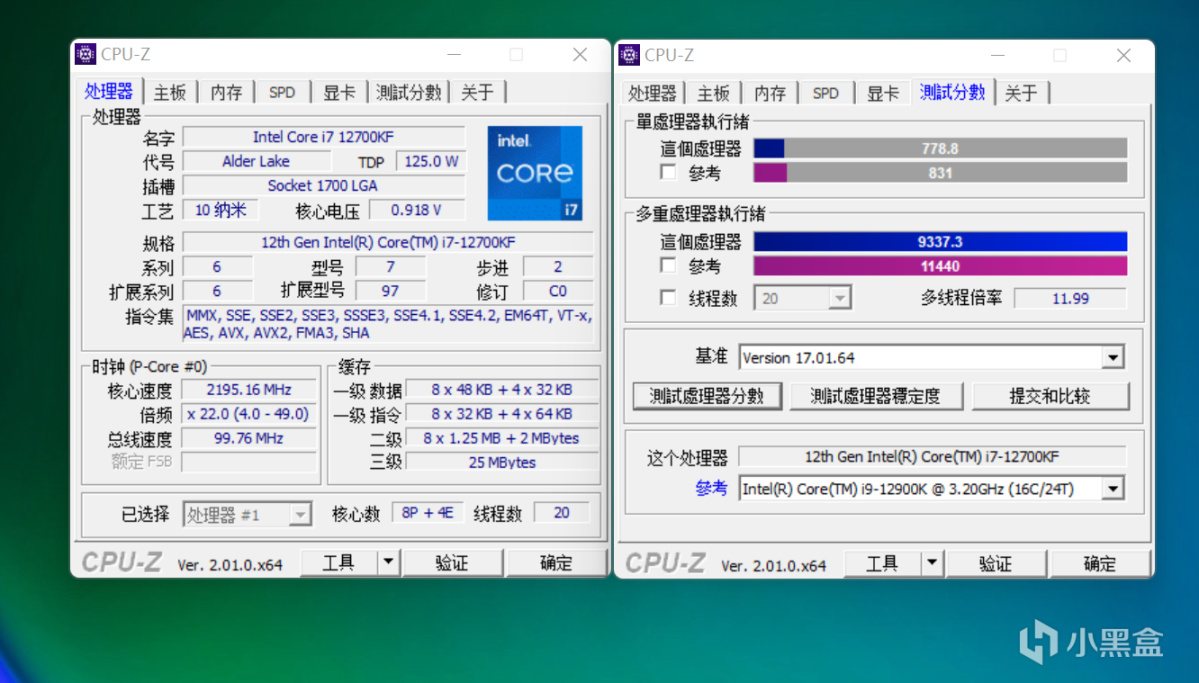Click the CPU-Z app icon in right window title bar
The height and width of the screenshot is (683, 1199).
(x=629, y=55)
